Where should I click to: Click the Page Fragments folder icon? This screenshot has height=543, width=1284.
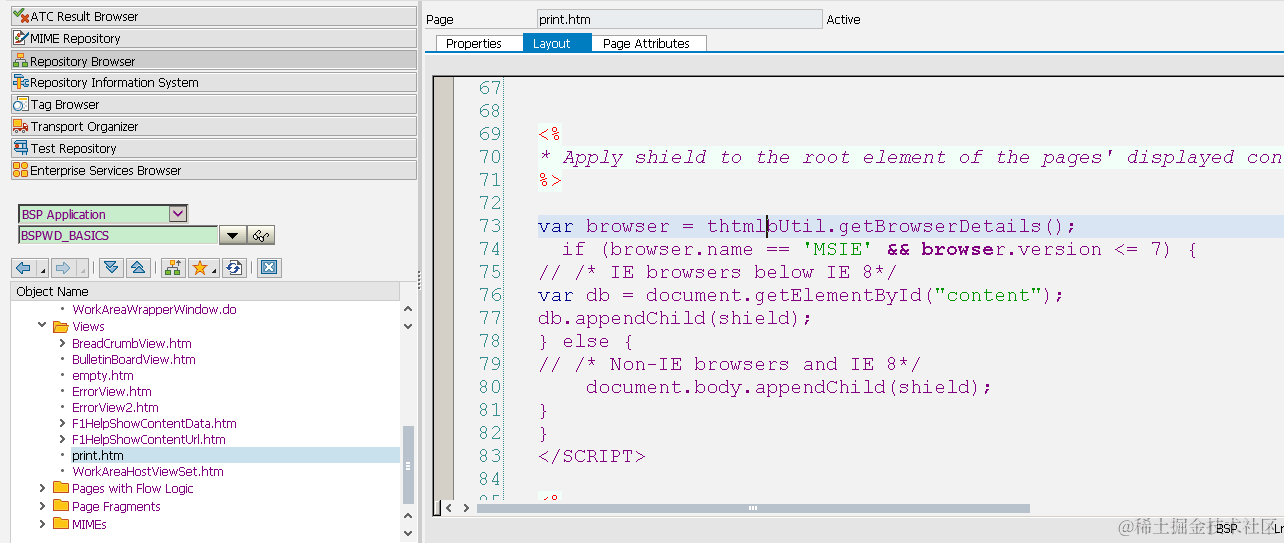coord(60,506)
